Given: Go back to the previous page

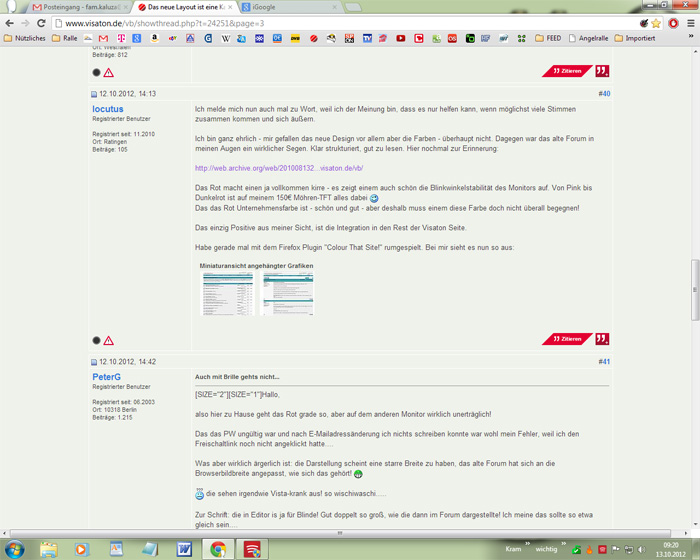Looking at the screenshot, I should click(x=9, y=23).
